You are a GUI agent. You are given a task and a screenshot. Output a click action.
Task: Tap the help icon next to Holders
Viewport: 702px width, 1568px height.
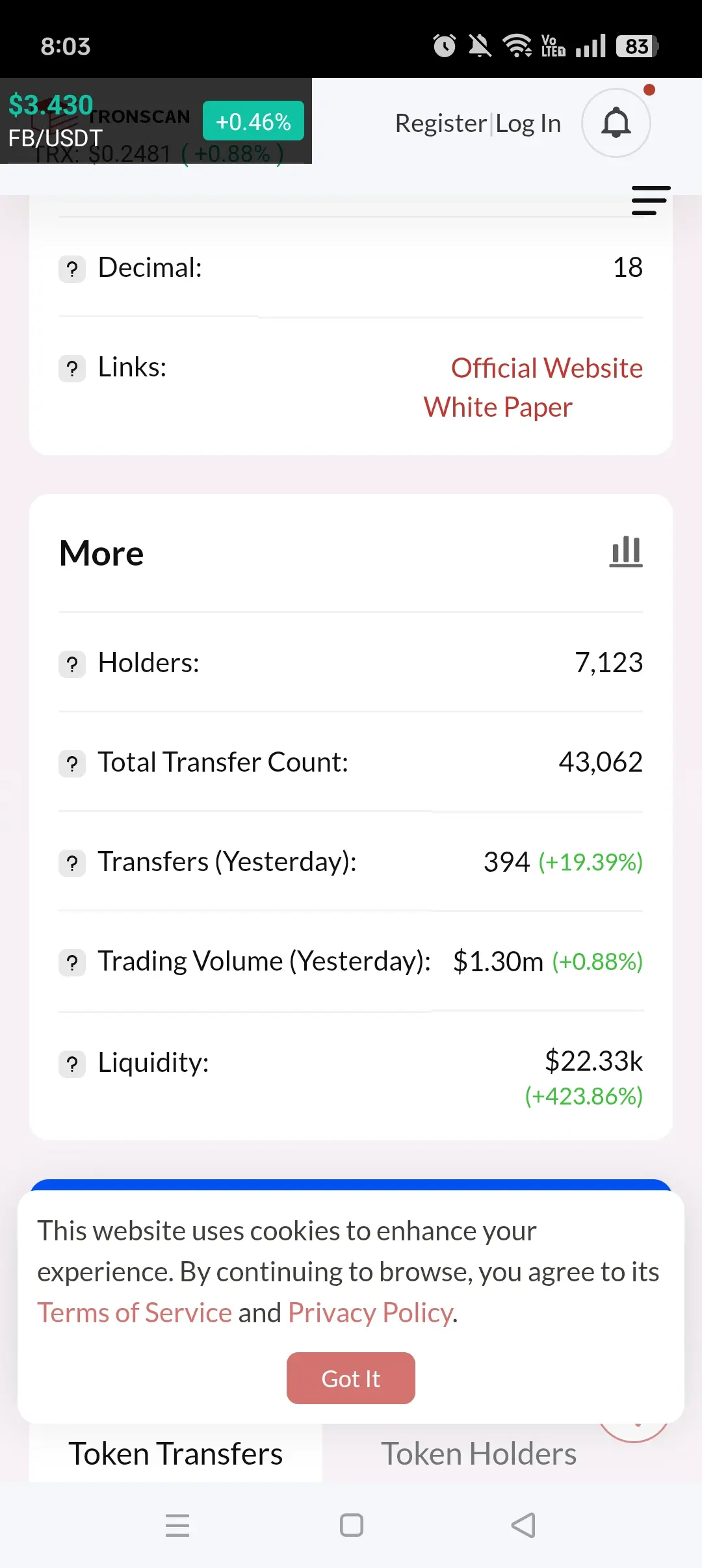72,664
